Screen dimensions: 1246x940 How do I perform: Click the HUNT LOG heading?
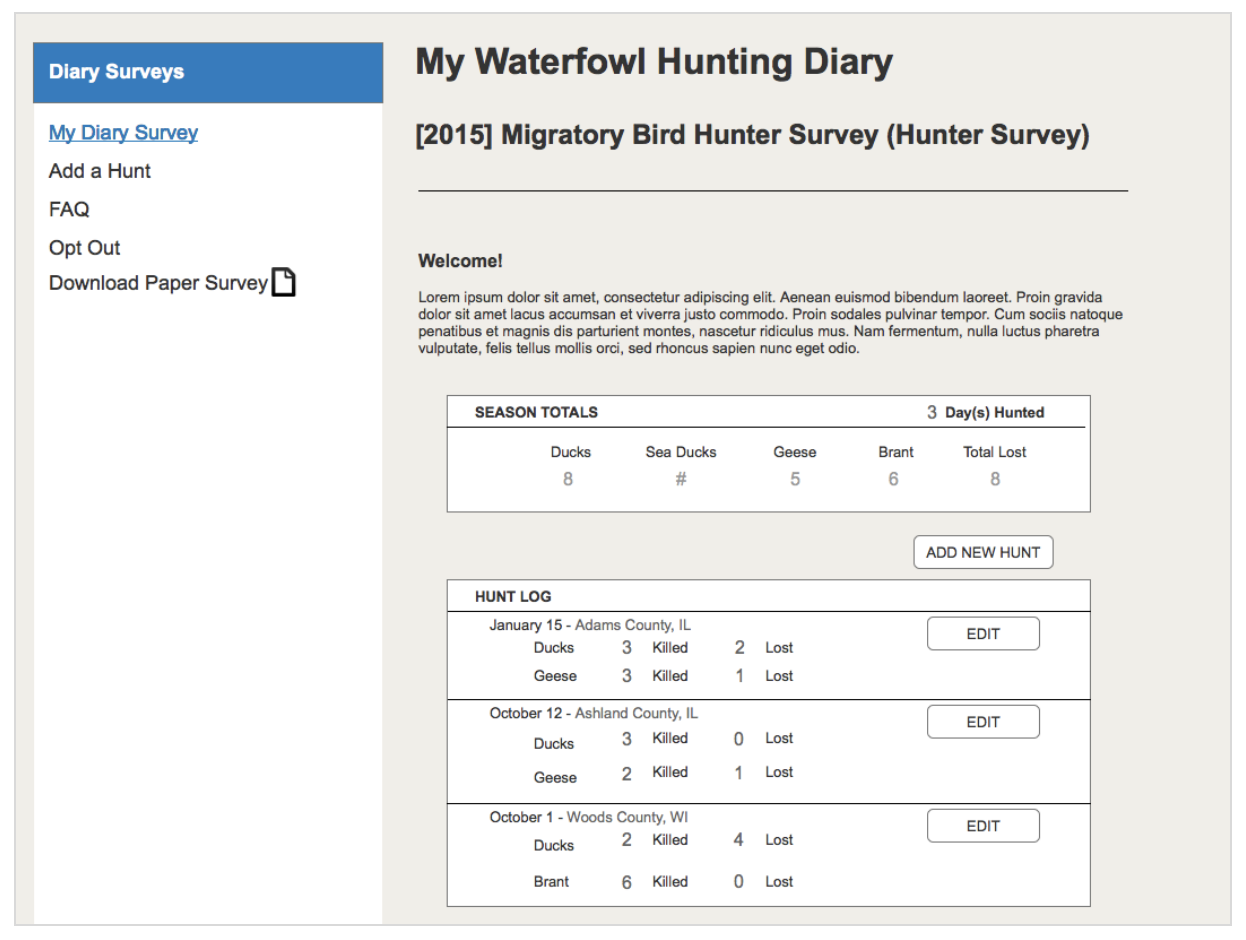coord(513,597)
